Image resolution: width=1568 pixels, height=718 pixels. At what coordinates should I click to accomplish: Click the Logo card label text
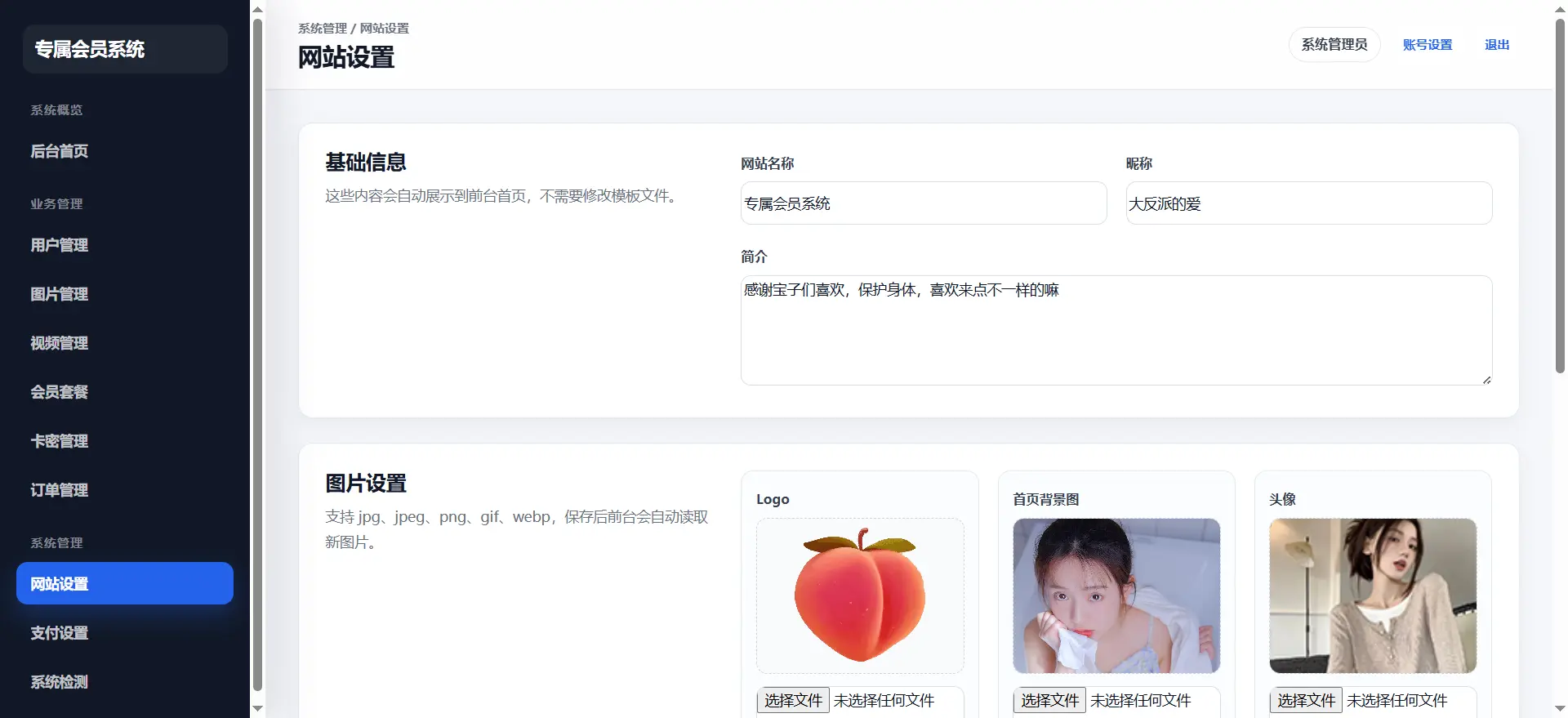(x=773, y=499)
